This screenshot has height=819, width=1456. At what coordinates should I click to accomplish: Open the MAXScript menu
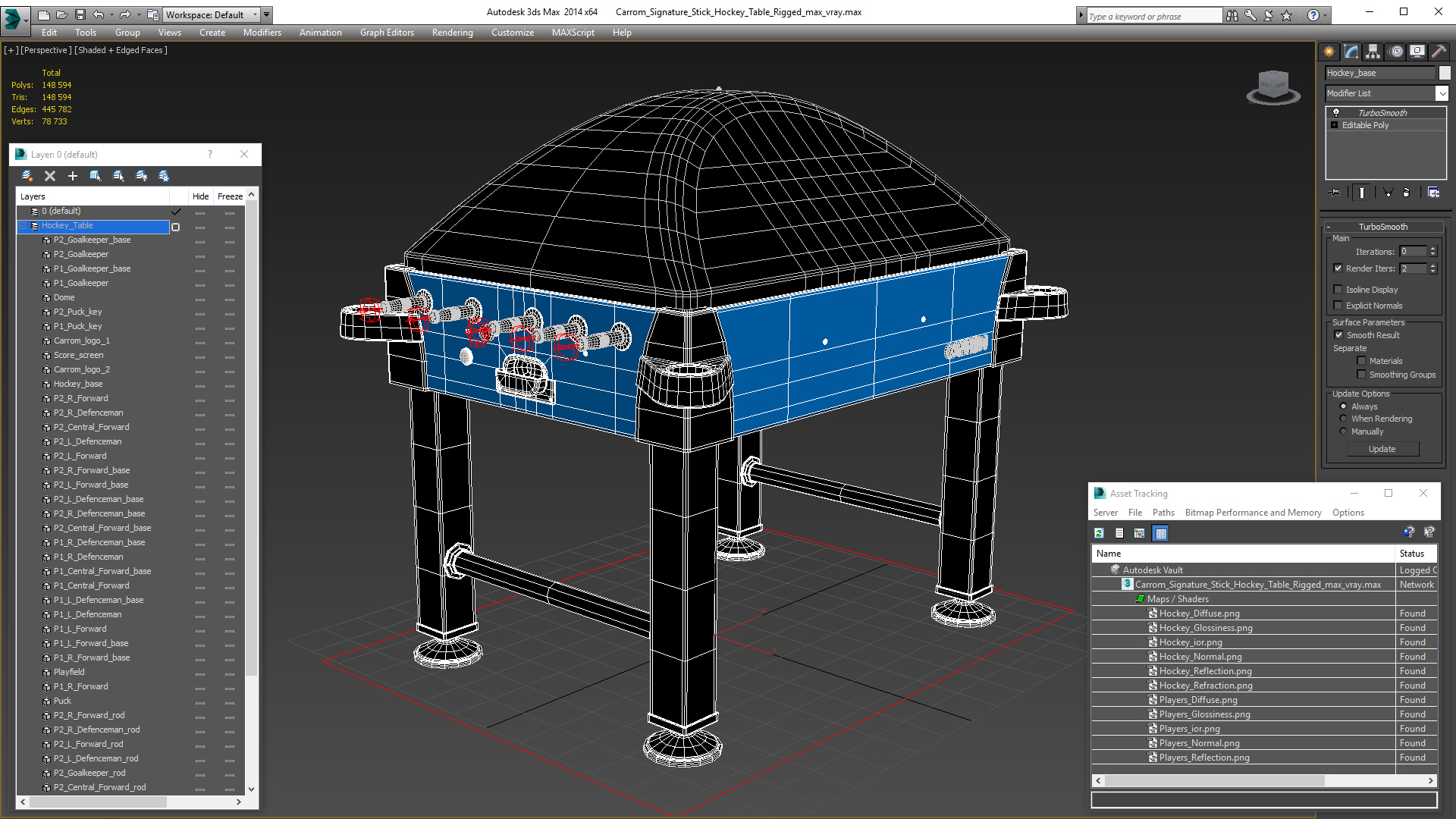[x=573, y=33]
